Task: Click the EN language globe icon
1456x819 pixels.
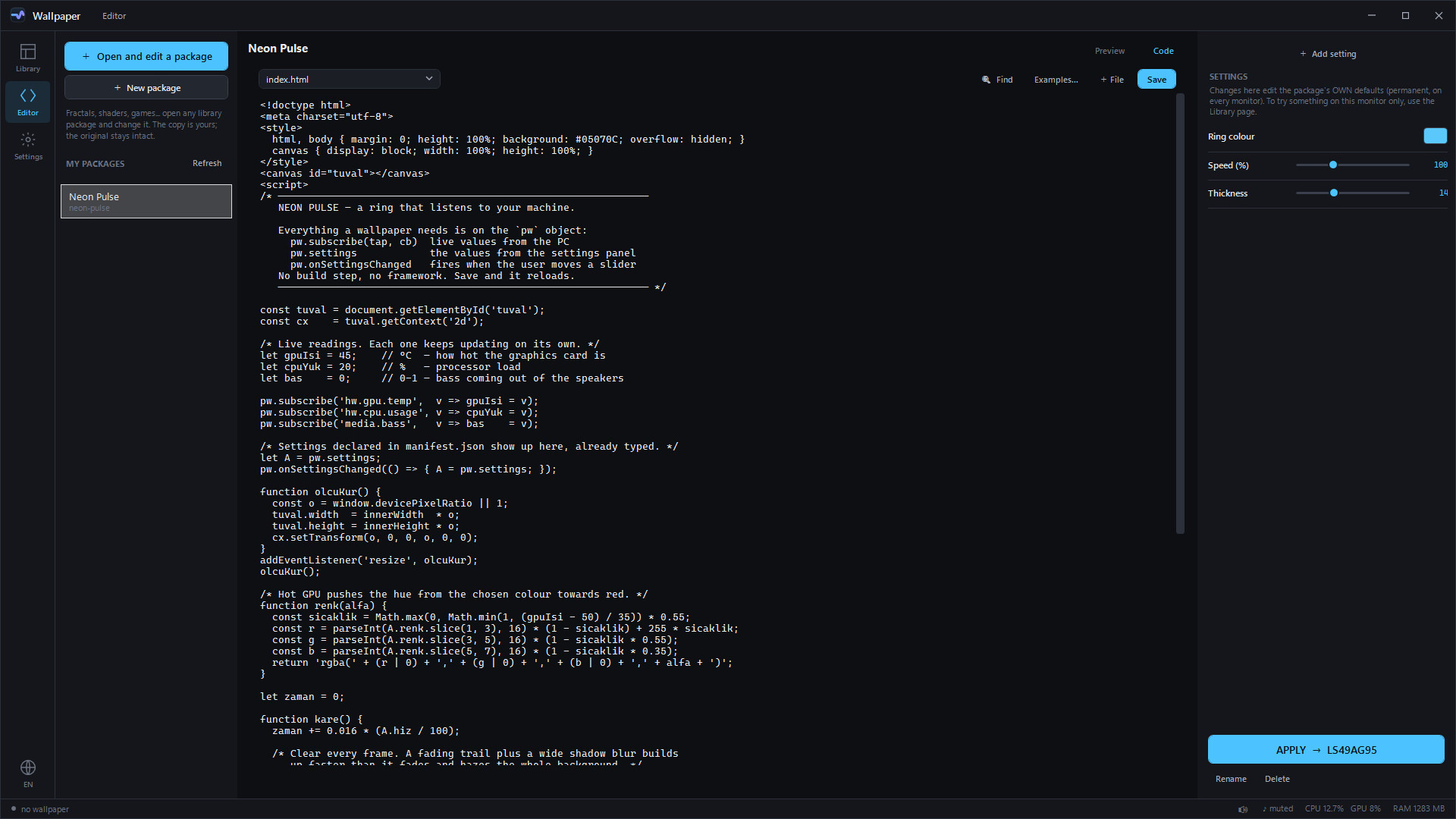Action: click(28, 773)
